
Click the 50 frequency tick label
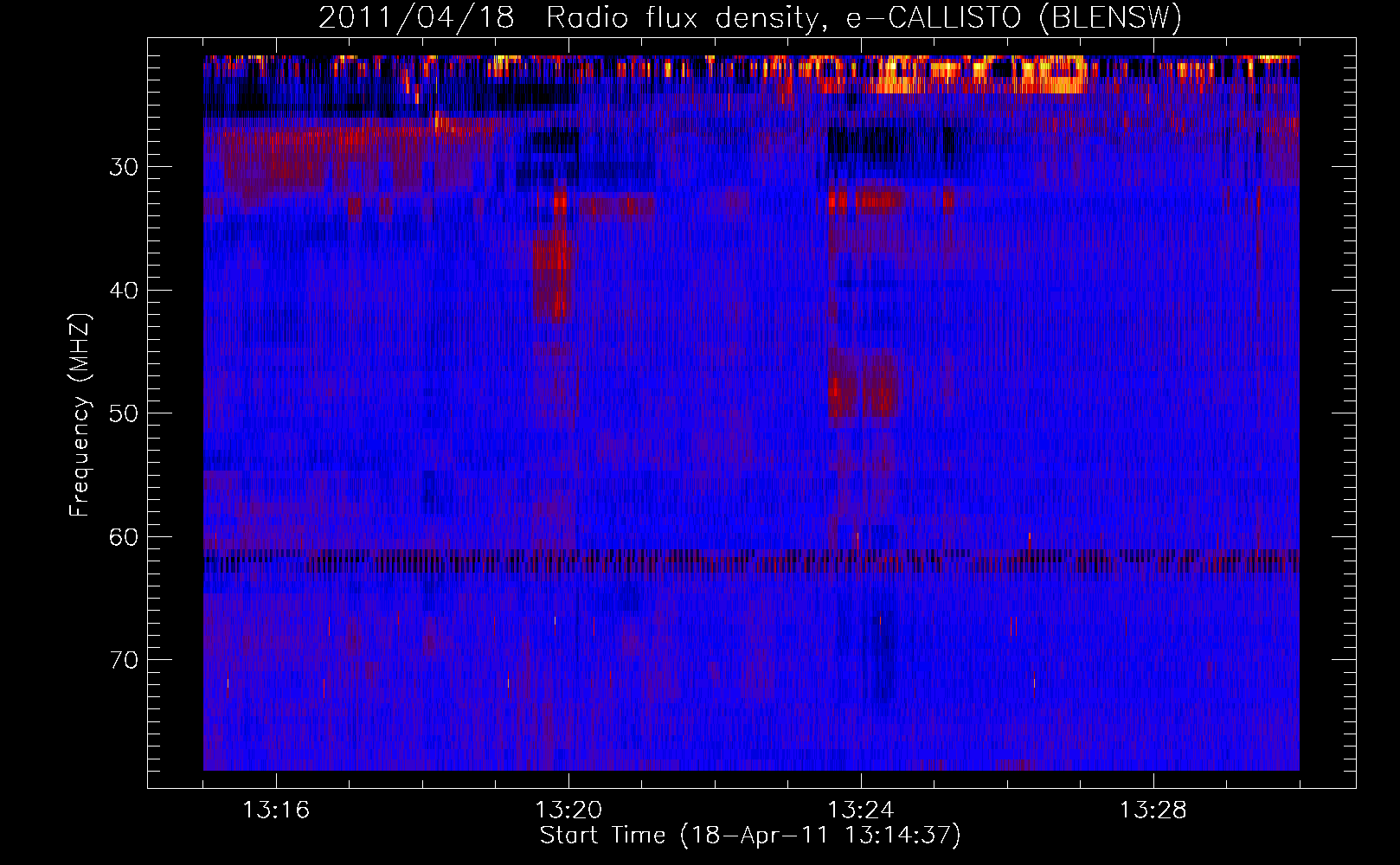[124, 413]
